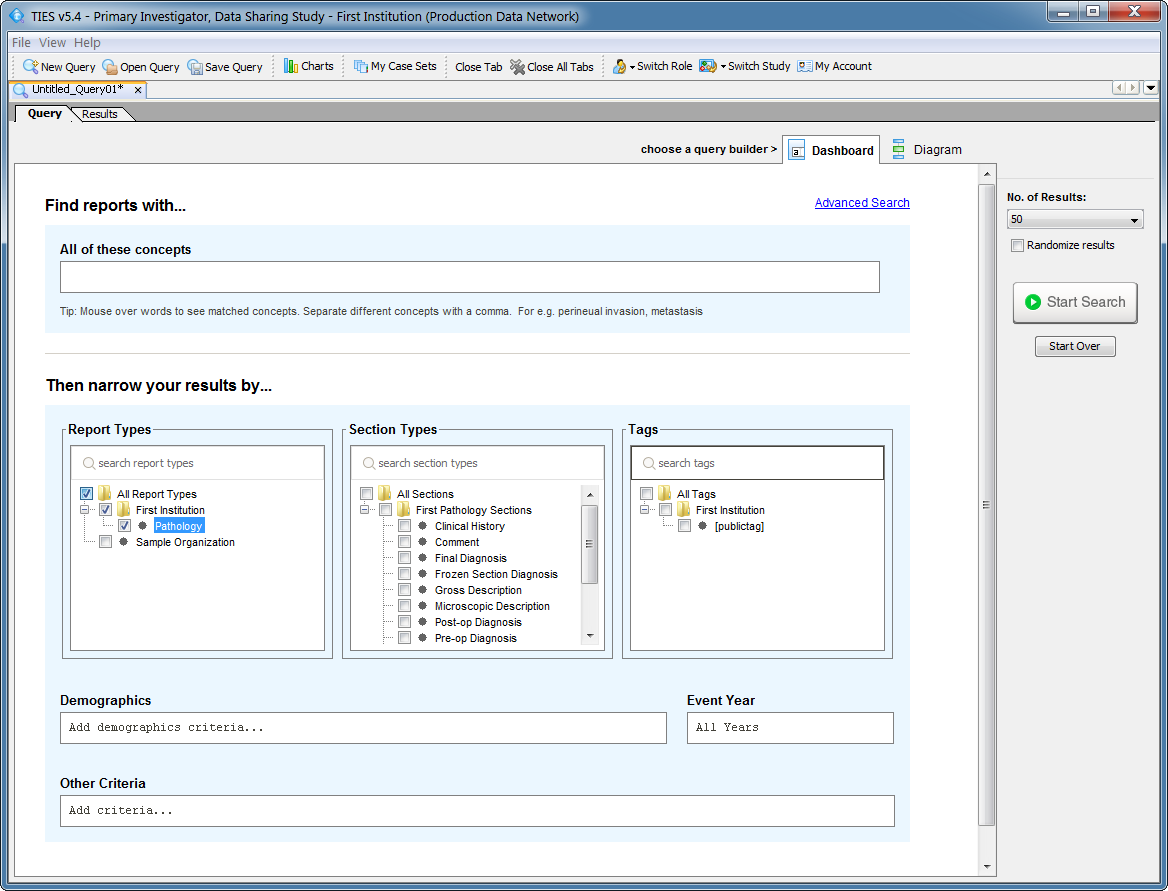Check the Final Diagnosis section type
The image size is (1168, 891).
point(404,557)
